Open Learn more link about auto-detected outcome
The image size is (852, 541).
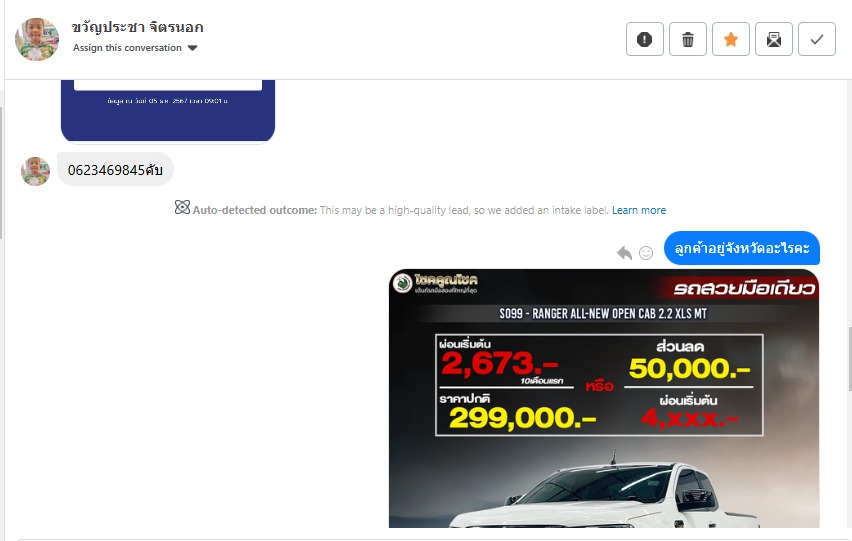638,210
